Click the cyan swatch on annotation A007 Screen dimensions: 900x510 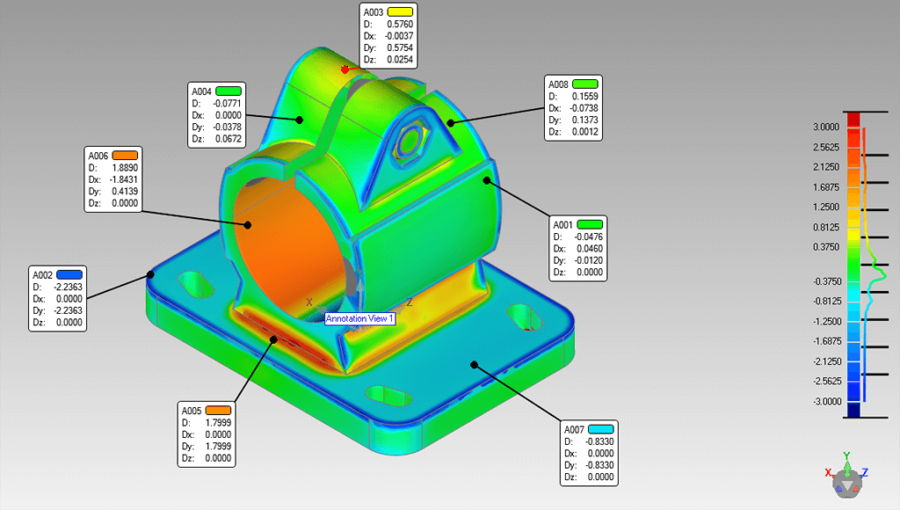[x=600, y=428]
